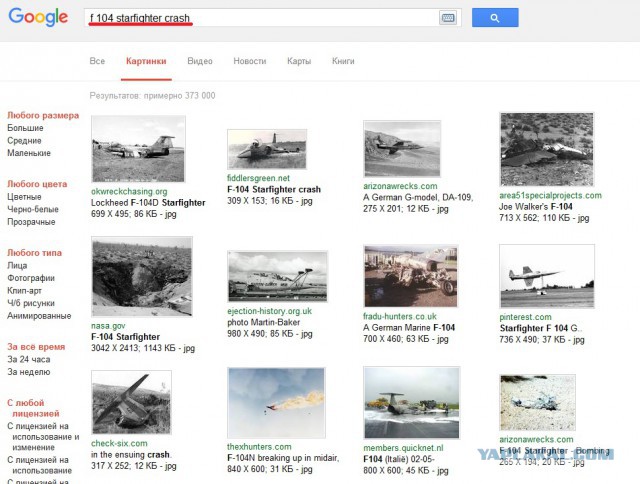Viewport: 640px width, 484px height.
Task: Visit the fradu-hunters.co.uk link
Action: [400, 316]
